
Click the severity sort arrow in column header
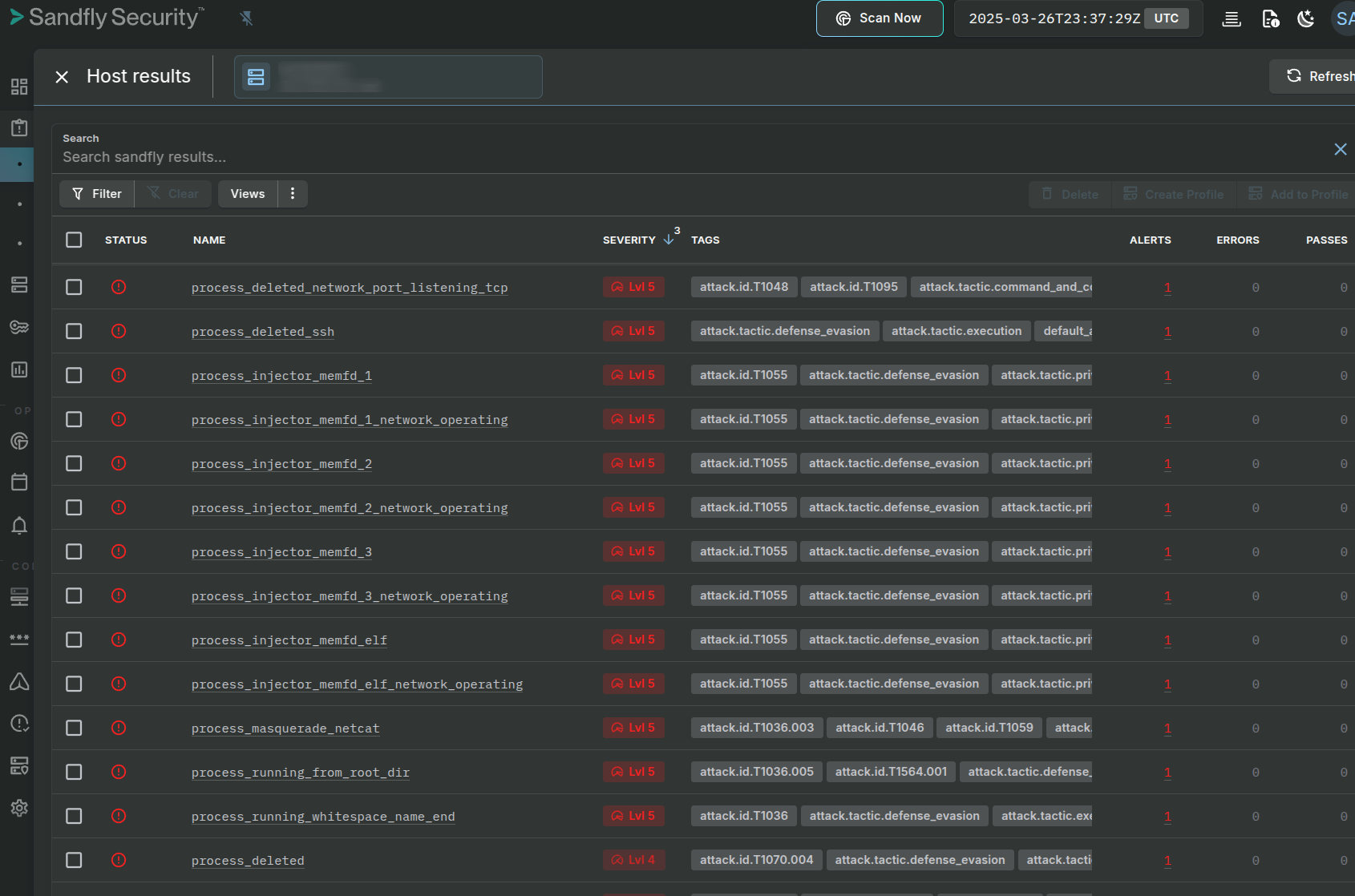667,238
